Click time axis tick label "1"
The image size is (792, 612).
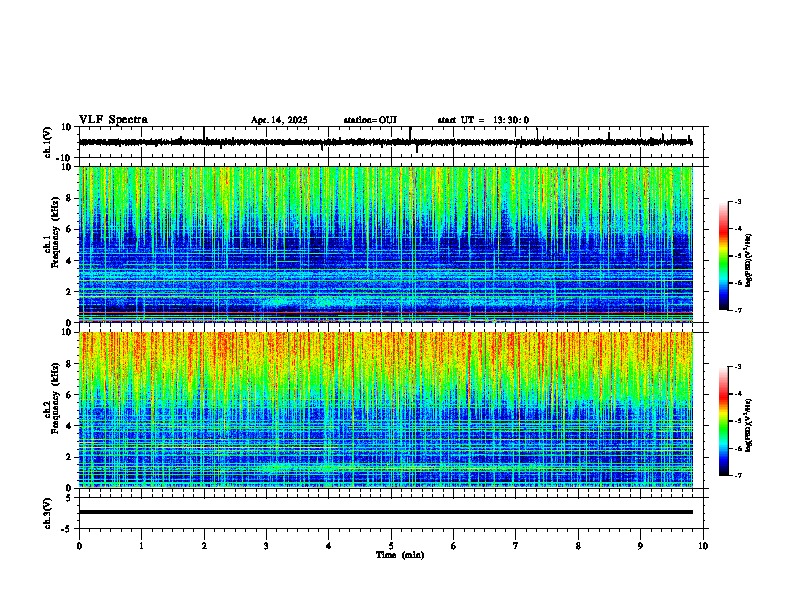pyautogui.click(x=141, y=545)
